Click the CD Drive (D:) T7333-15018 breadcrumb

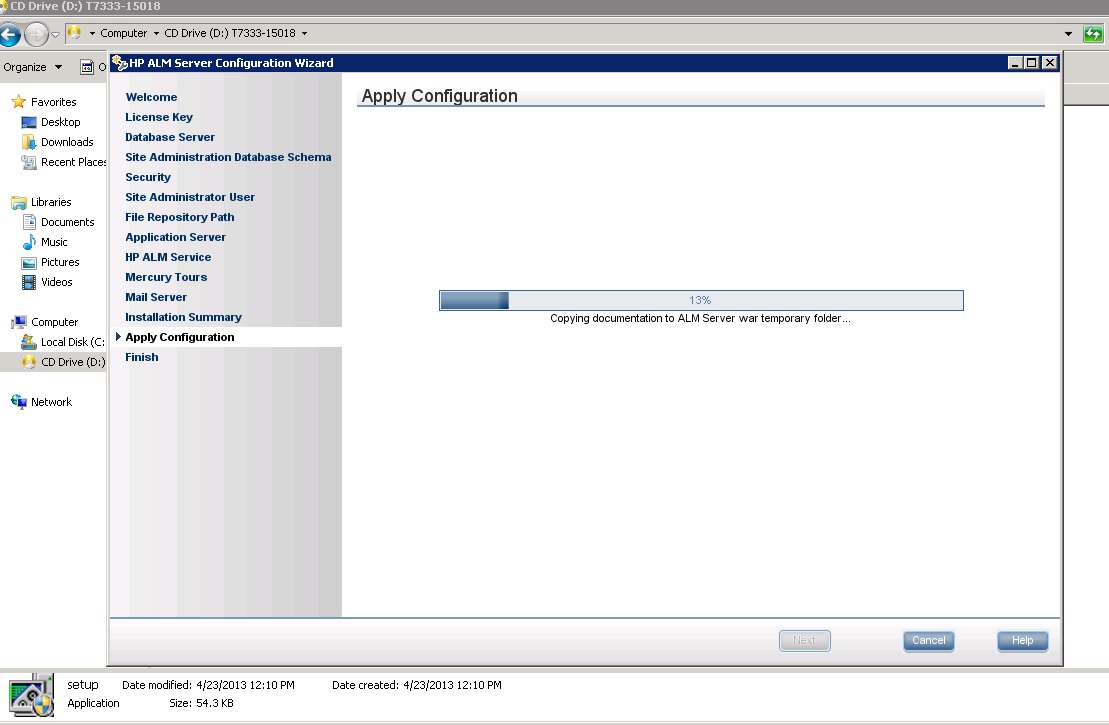click(230, 33)
